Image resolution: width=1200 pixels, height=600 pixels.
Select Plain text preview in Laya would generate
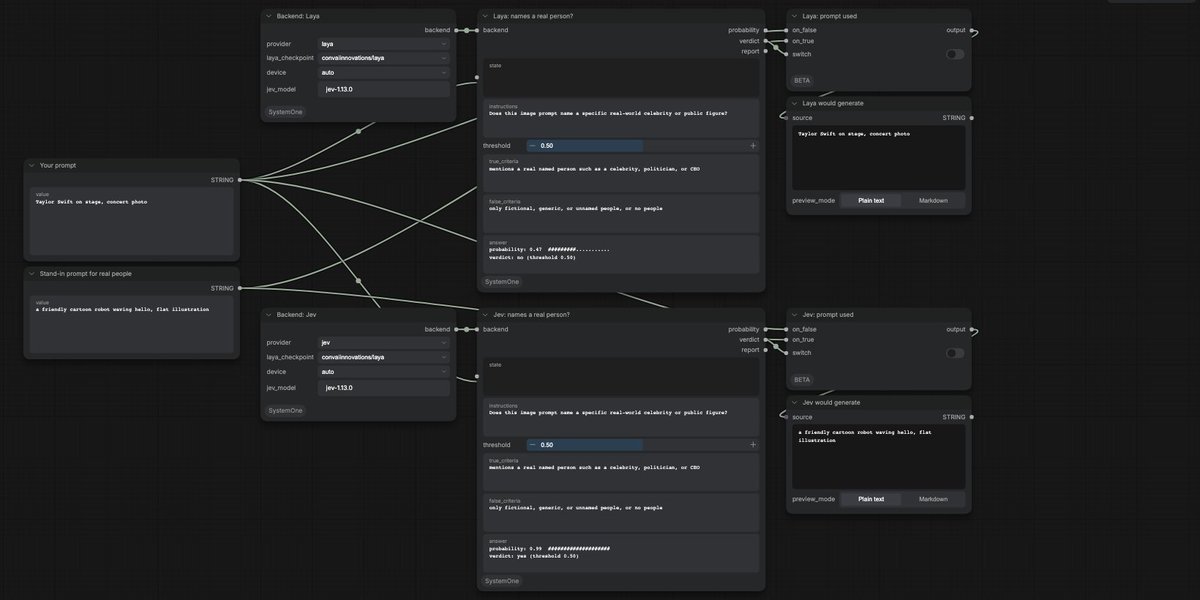[x=871, y=200]
